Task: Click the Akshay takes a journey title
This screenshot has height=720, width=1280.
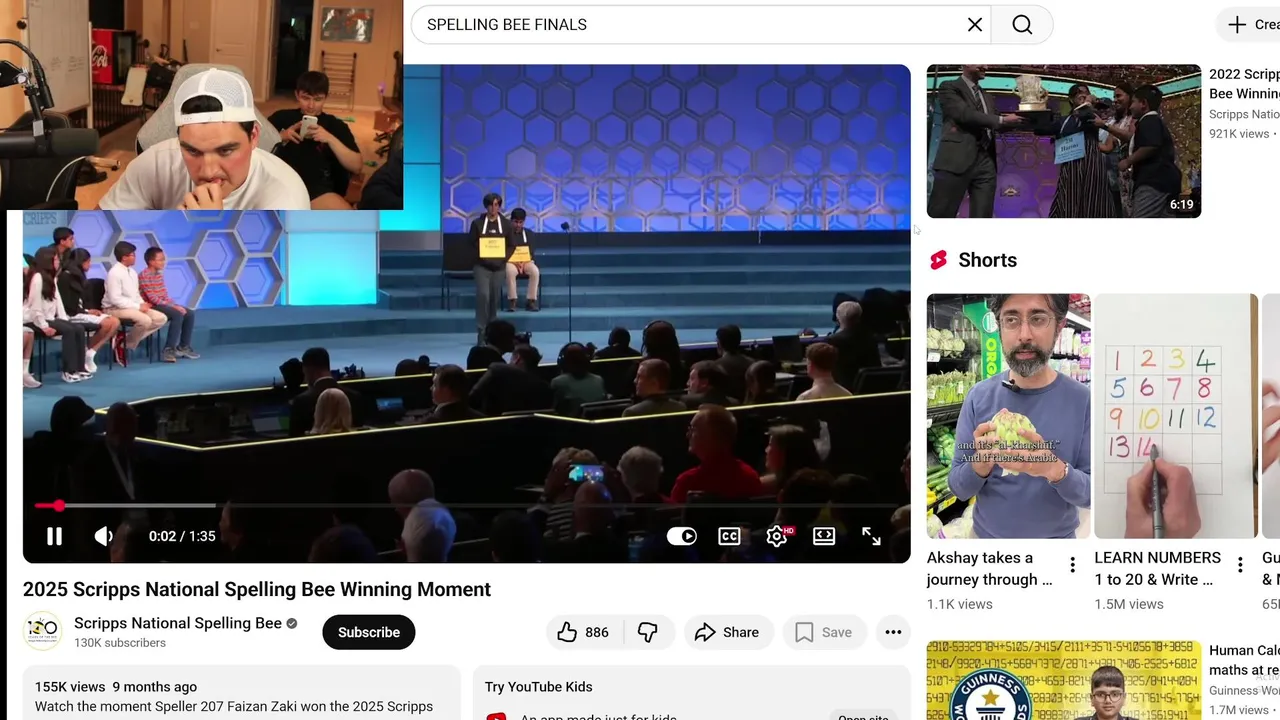Action: (990, 569)
